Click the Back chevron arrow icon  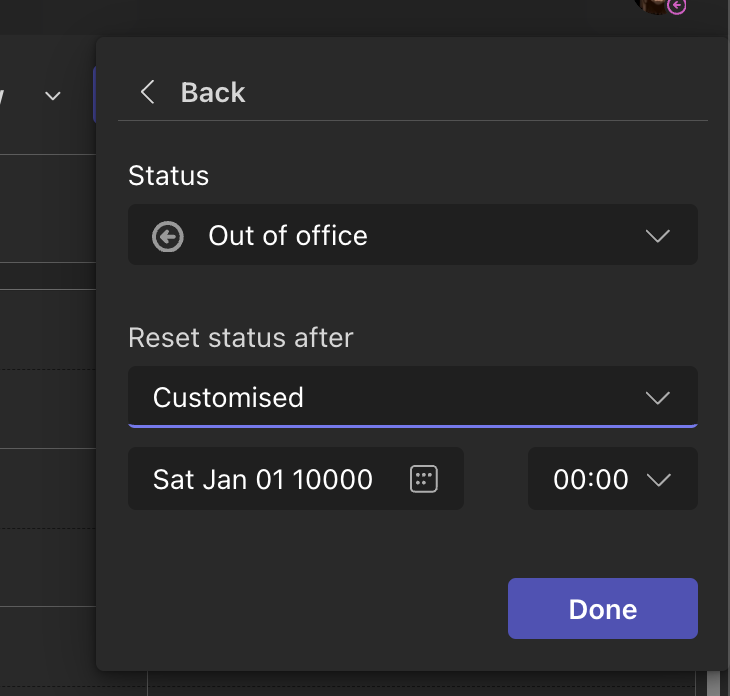point(148,93)
